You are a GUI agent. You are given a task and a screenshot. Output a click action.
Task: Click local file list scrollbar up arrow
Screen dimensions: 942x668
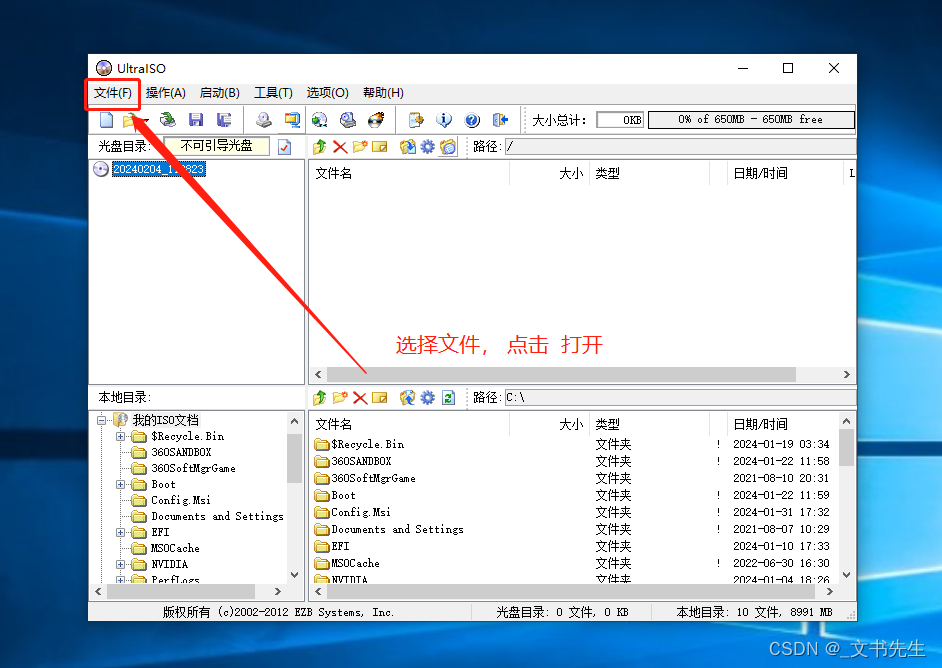(x=846, y=421)
